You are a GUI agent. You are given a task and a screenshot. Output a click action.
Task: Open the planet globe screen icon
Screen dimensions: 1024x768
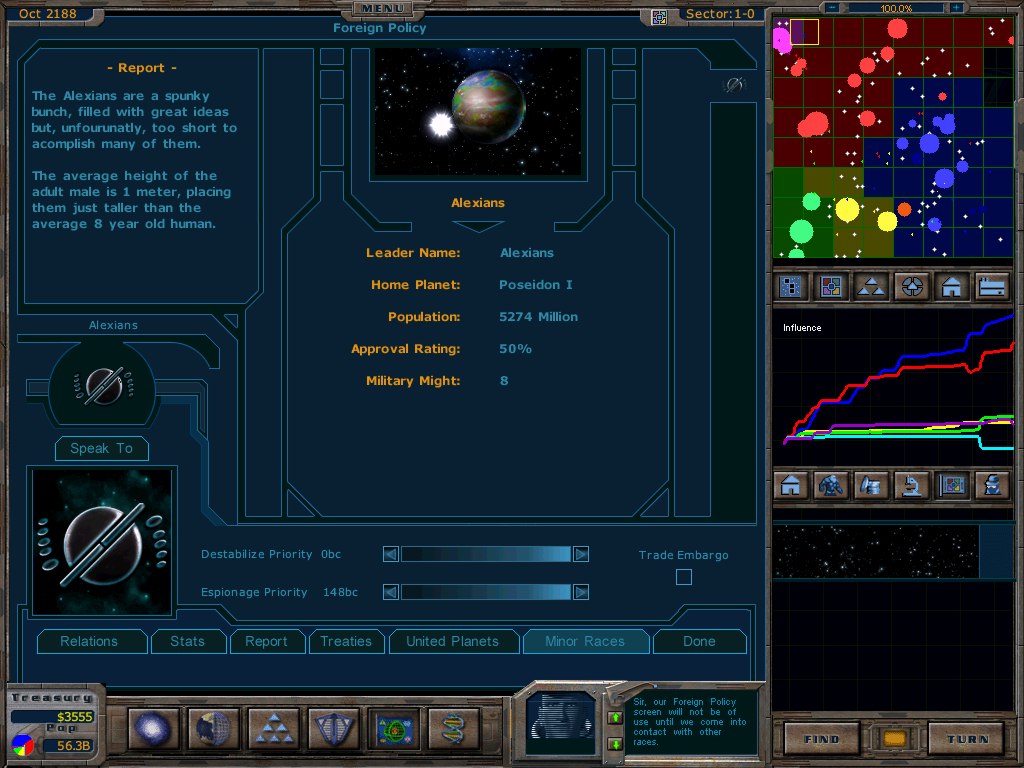pyautogui.click(x=212, y=729)
